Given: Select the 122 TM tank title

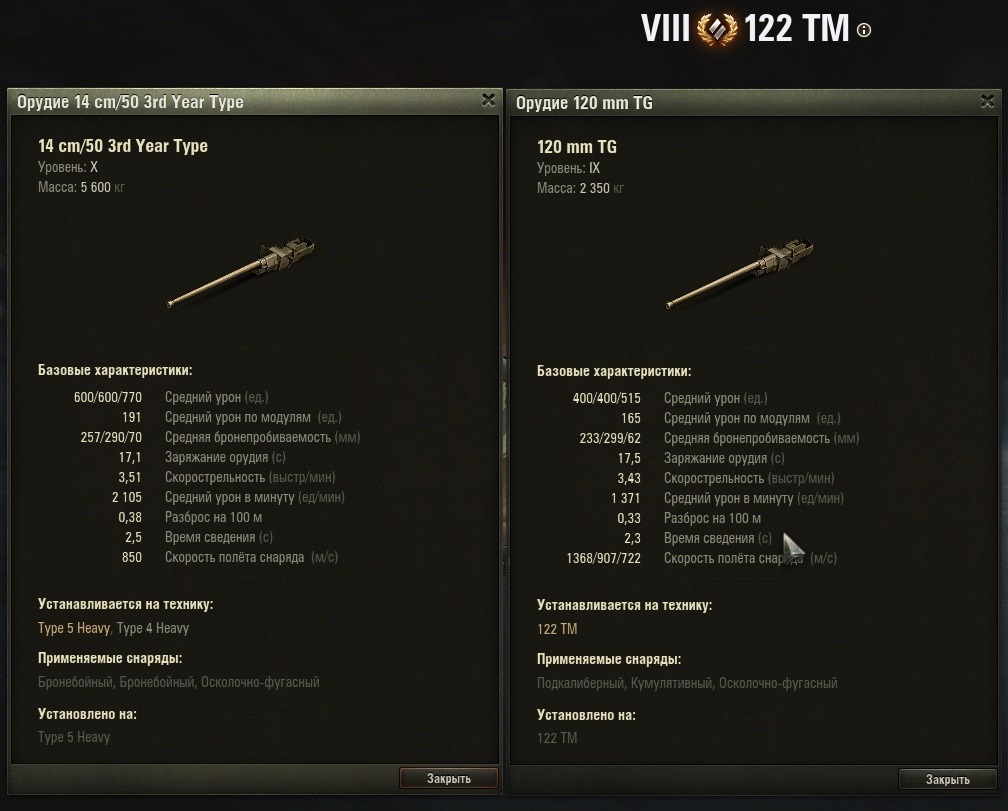Looking at the screenshot, I should [x=796, y=30].
